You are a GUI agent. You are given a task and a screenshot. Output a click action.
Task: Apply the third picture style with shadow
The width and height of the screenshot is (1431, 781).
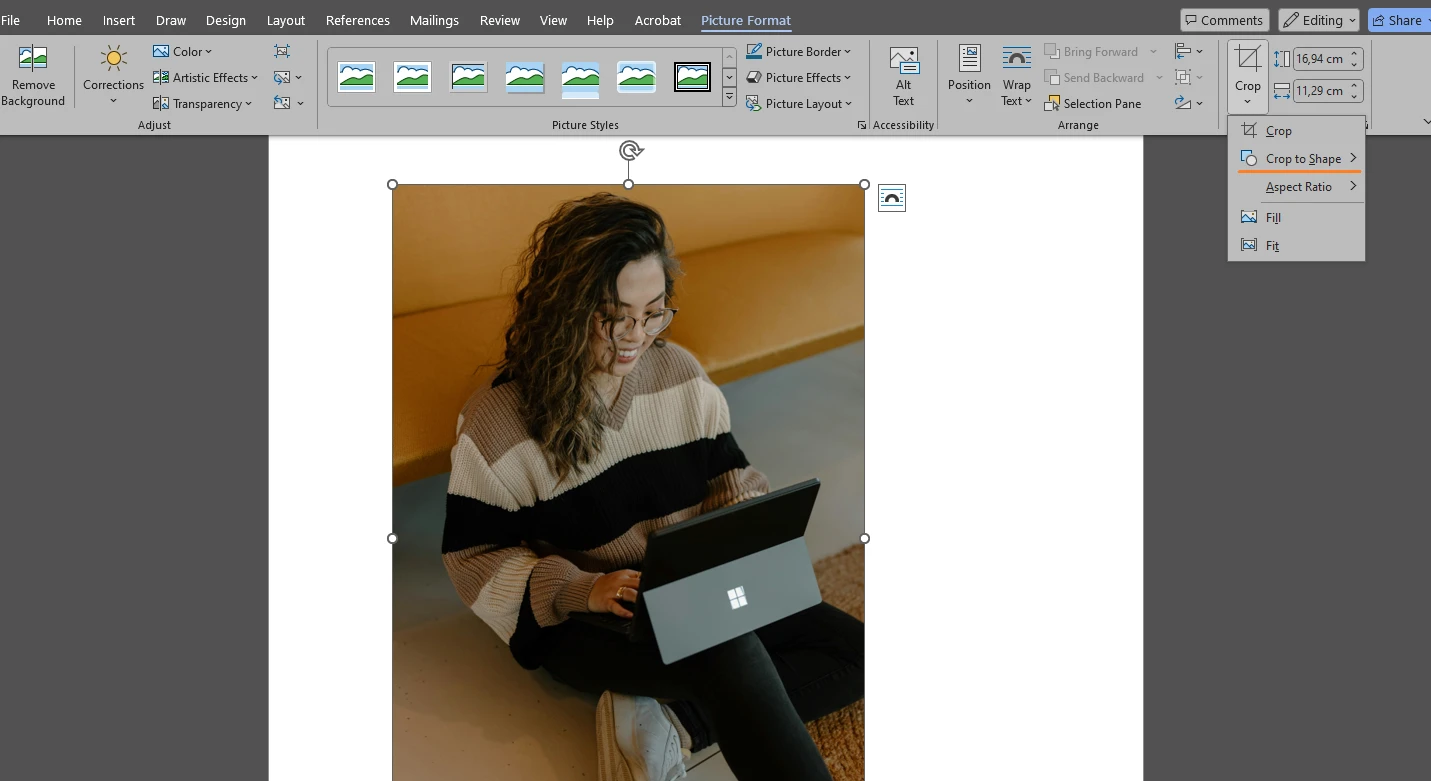(468, 77)
